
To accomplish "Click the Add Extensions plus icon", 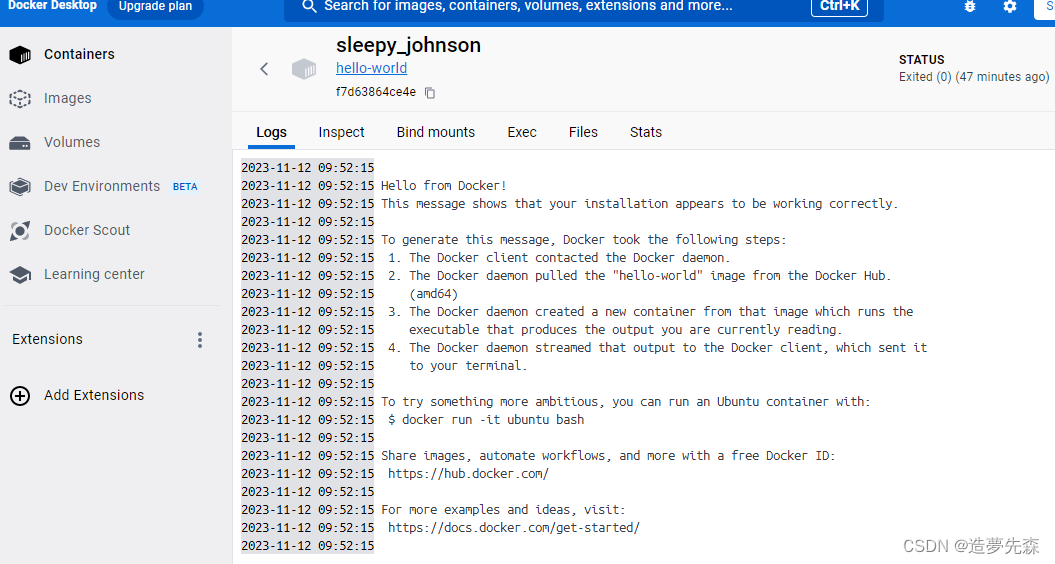I will 20,396.
